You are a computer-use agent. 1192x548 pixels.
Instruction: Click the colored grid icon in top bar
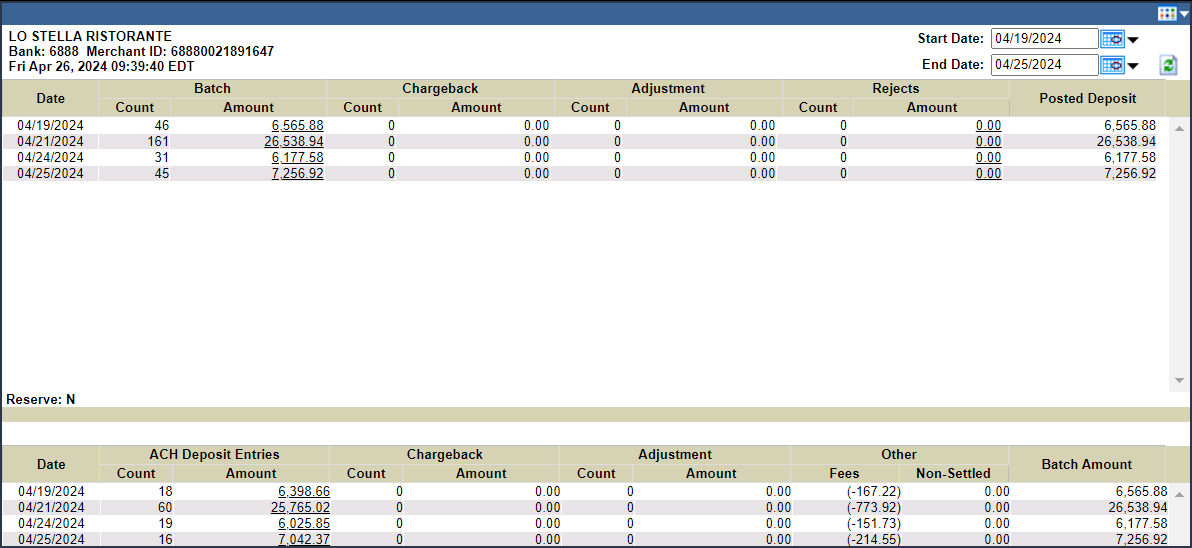pos(1166,13)
